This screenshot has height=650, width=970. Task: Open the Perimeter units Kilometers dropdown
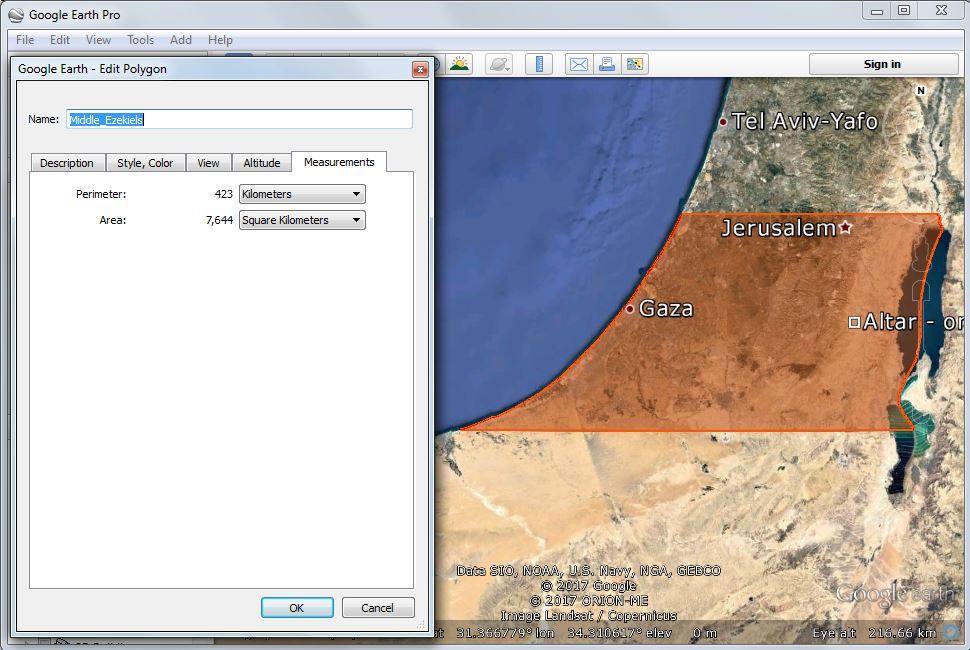coord(302,194)
